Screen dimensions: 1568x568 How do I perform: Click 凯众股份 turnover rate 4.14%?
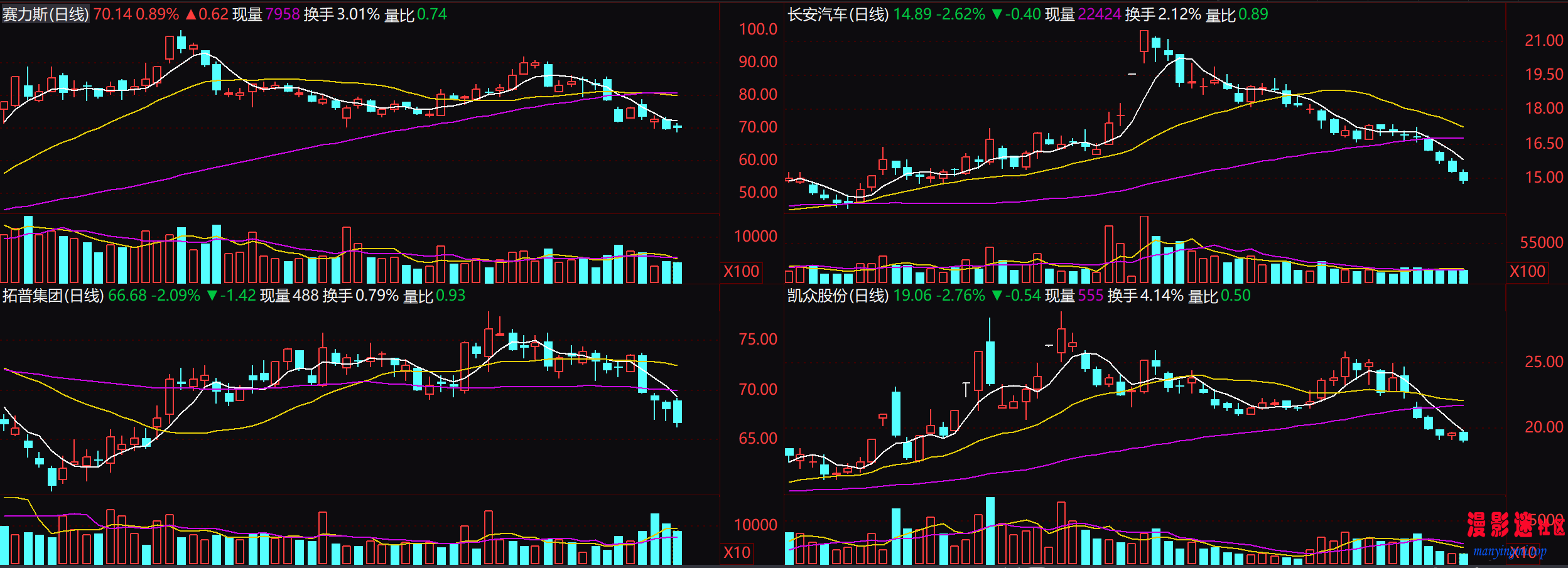(1162, 296)
